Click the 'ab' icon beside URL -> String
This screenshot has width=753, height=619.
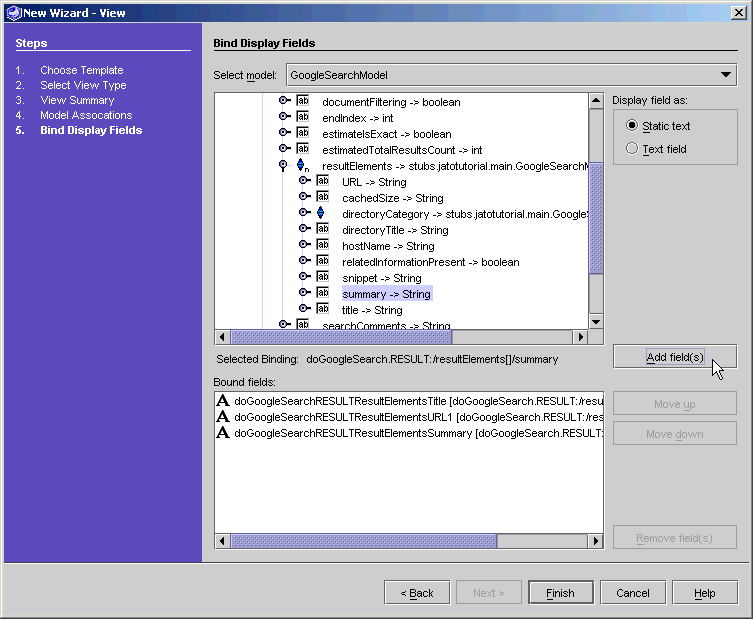(x=323, y=181)
